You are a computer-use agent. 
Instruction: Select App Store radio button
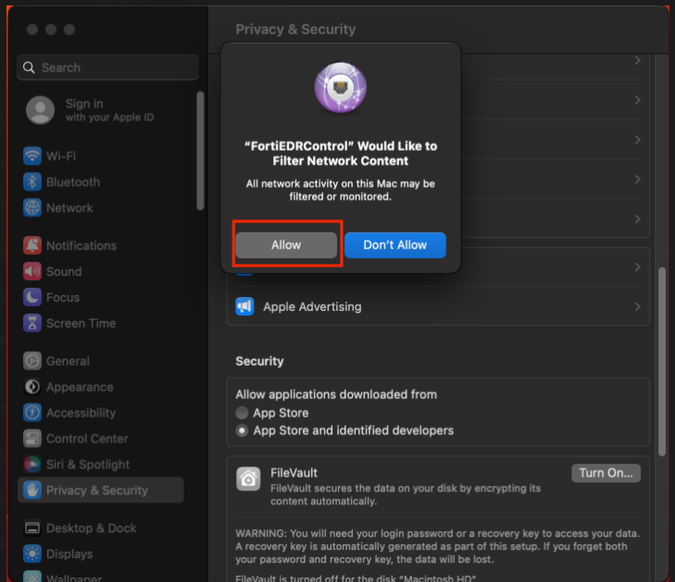pos(242,413)
